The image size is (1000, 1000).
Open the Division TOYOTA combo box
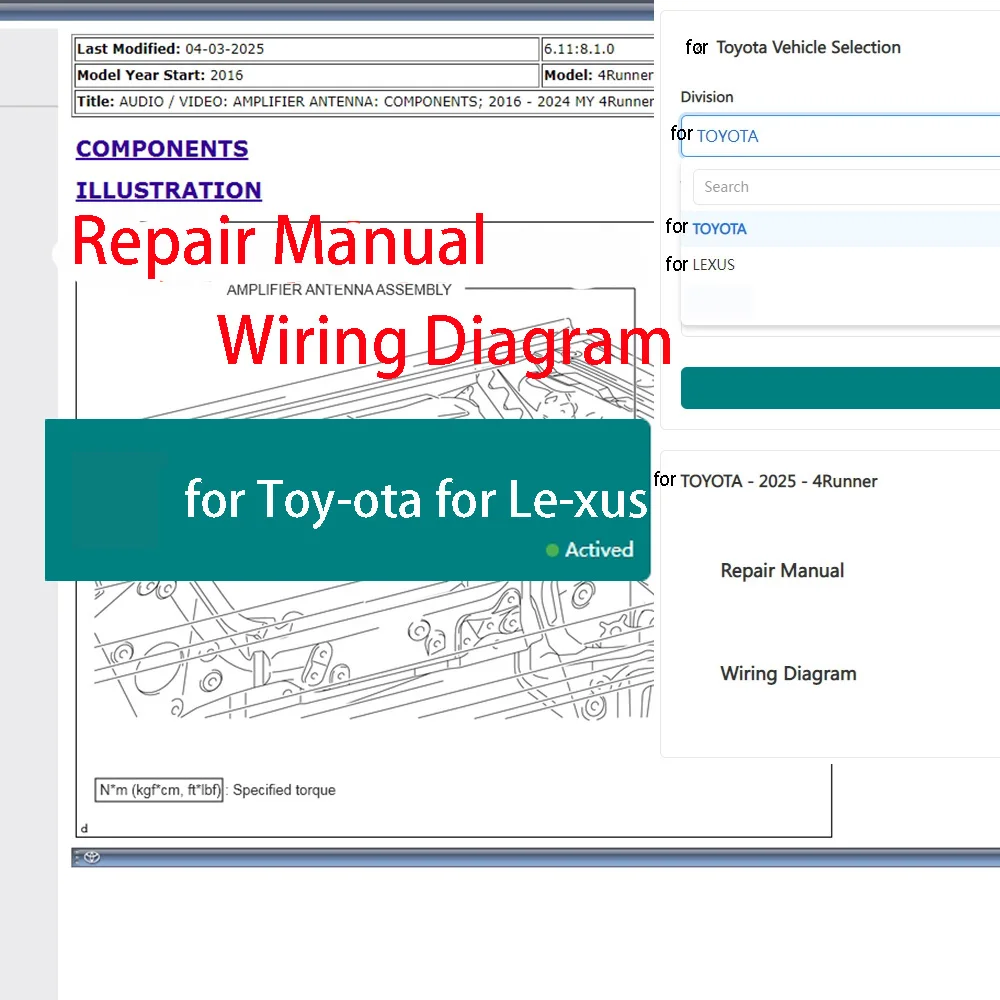pyautogui.click(x=840, y=136)
